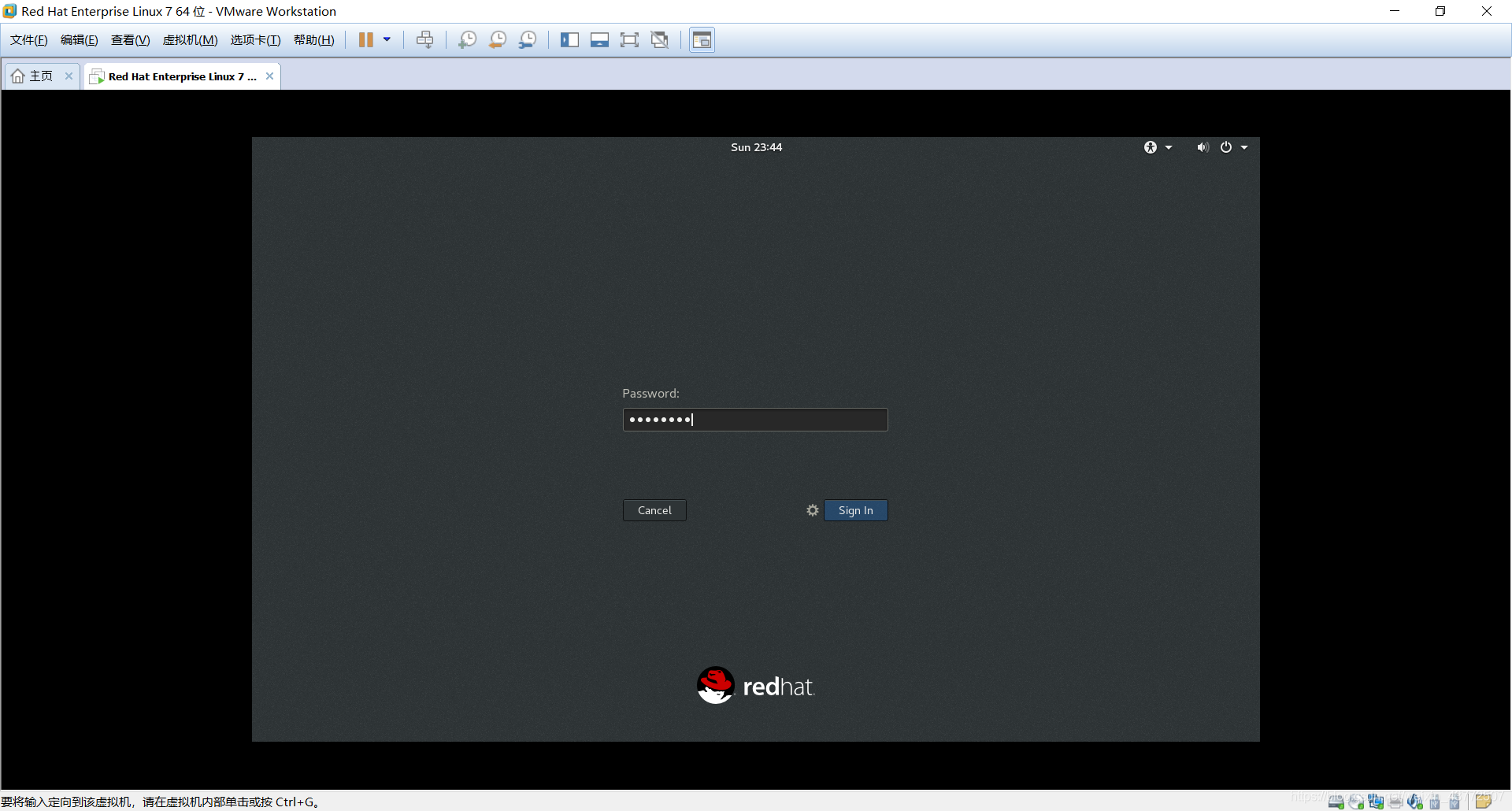Click the first USB device status icon
This screenshot has width=1512, height=811.
[1435, 801]
